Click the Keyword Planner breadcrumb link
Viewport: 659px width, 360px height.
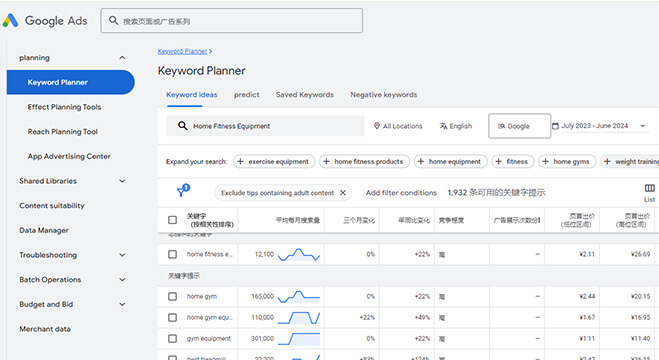click(x=182, y=51)
